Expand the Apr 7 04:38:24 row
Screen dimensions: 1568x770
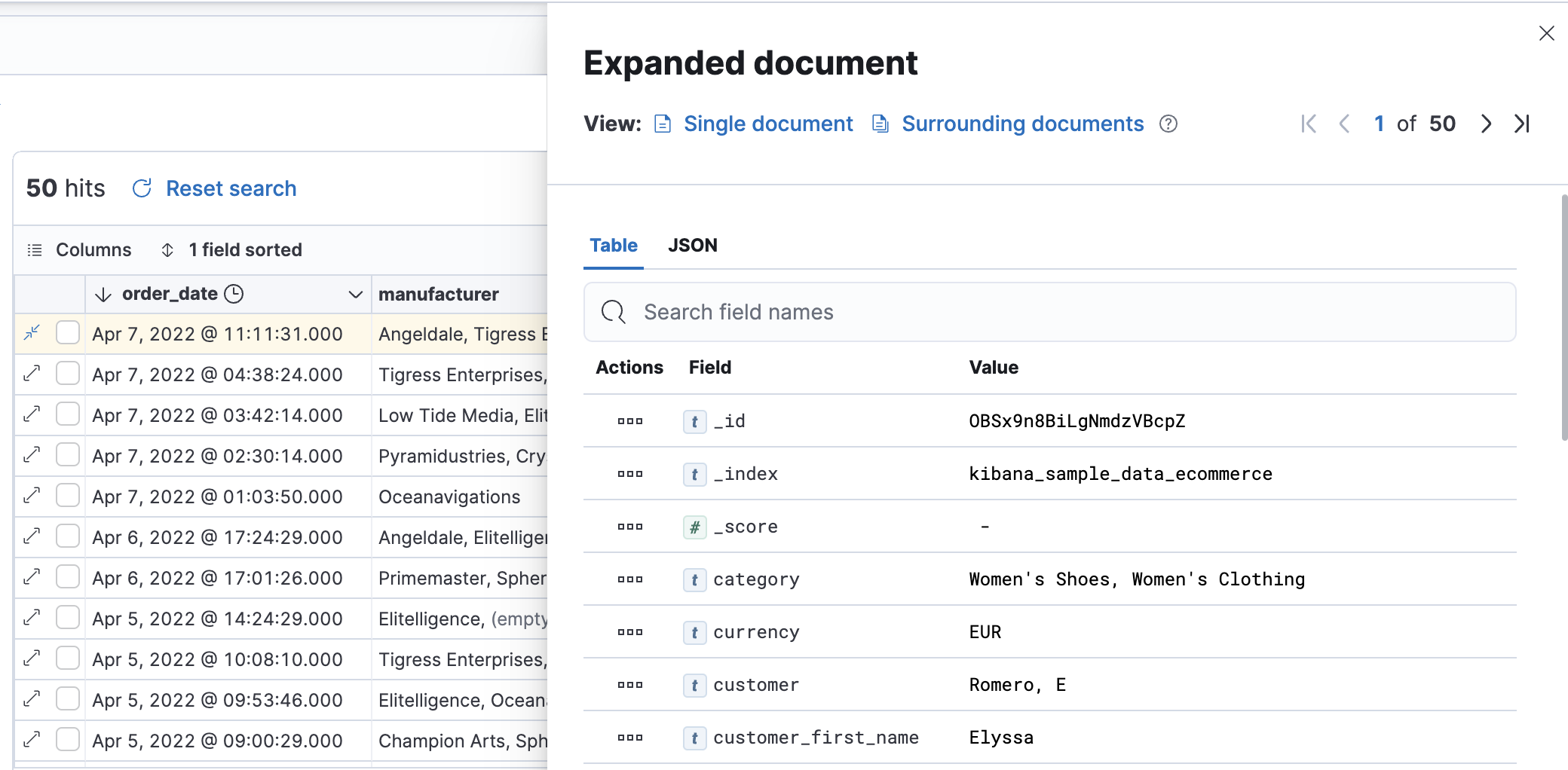click(32, 374)
